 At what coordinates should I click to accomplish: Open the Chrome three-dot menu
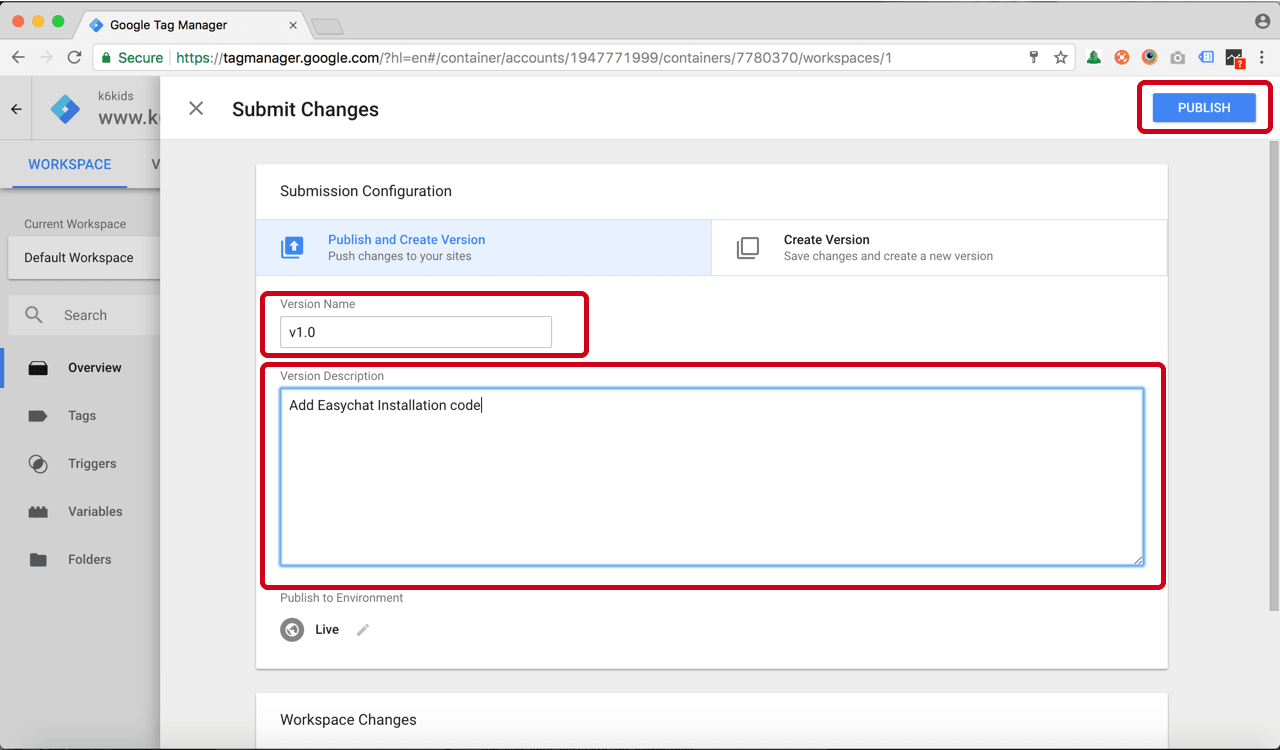coord(1262,58)
